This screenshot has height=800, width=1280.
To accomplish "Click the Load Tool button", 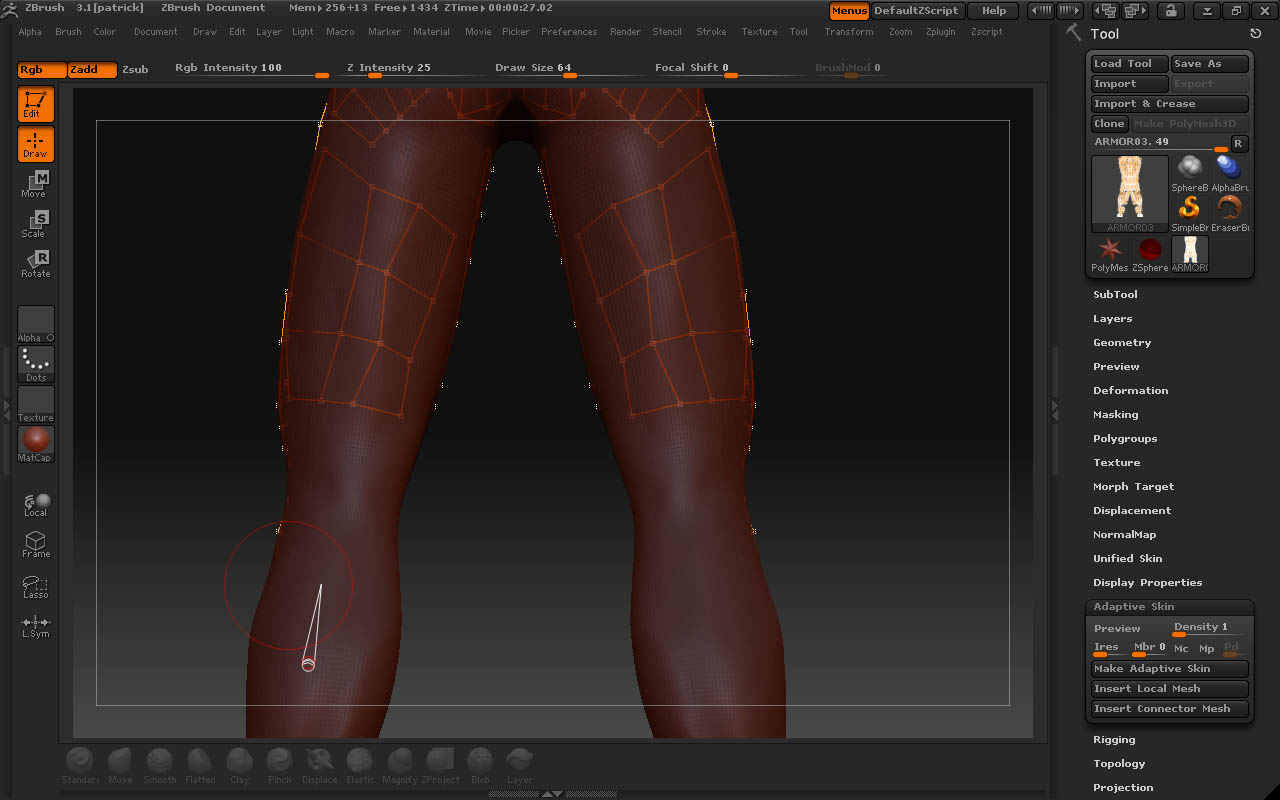I will click(x=1128, y=64).
